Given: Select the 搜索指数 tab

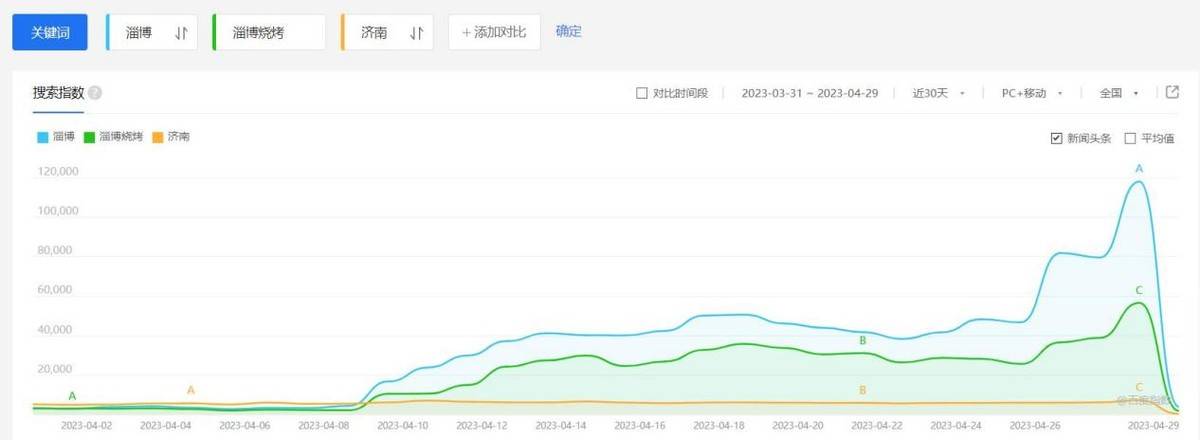Looking at the screenshot, I should click(58, 93).
